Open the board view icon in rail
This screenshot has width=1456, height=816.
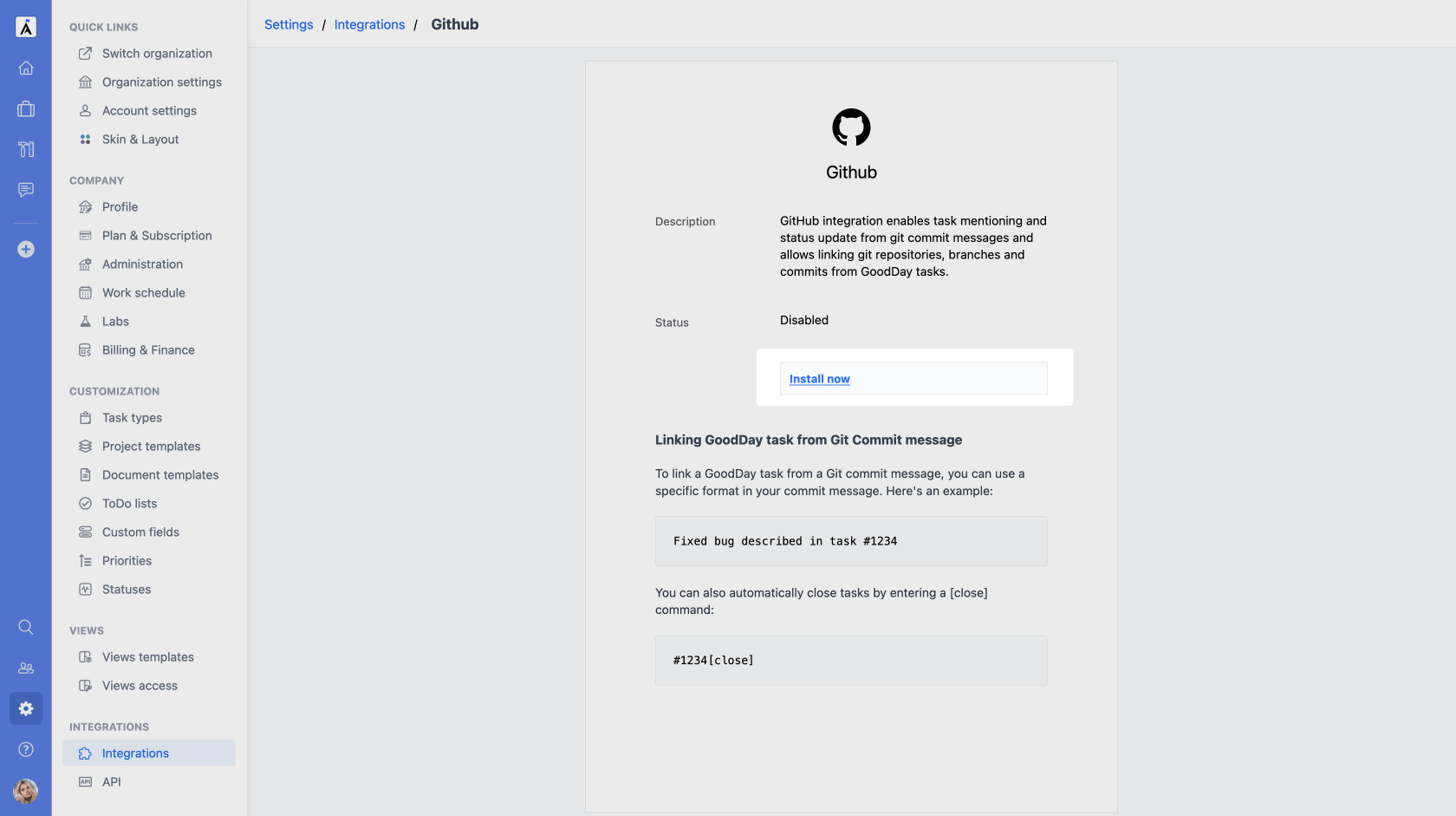(x=26, y=149)
